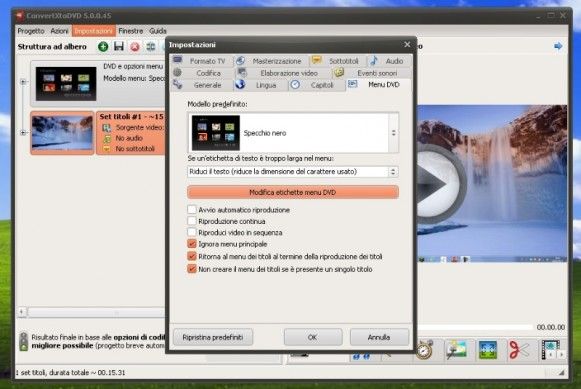The image size is (581, 389).
Task: Open the Modello predefinito template dropdown arrows
Action: (394, 133)
